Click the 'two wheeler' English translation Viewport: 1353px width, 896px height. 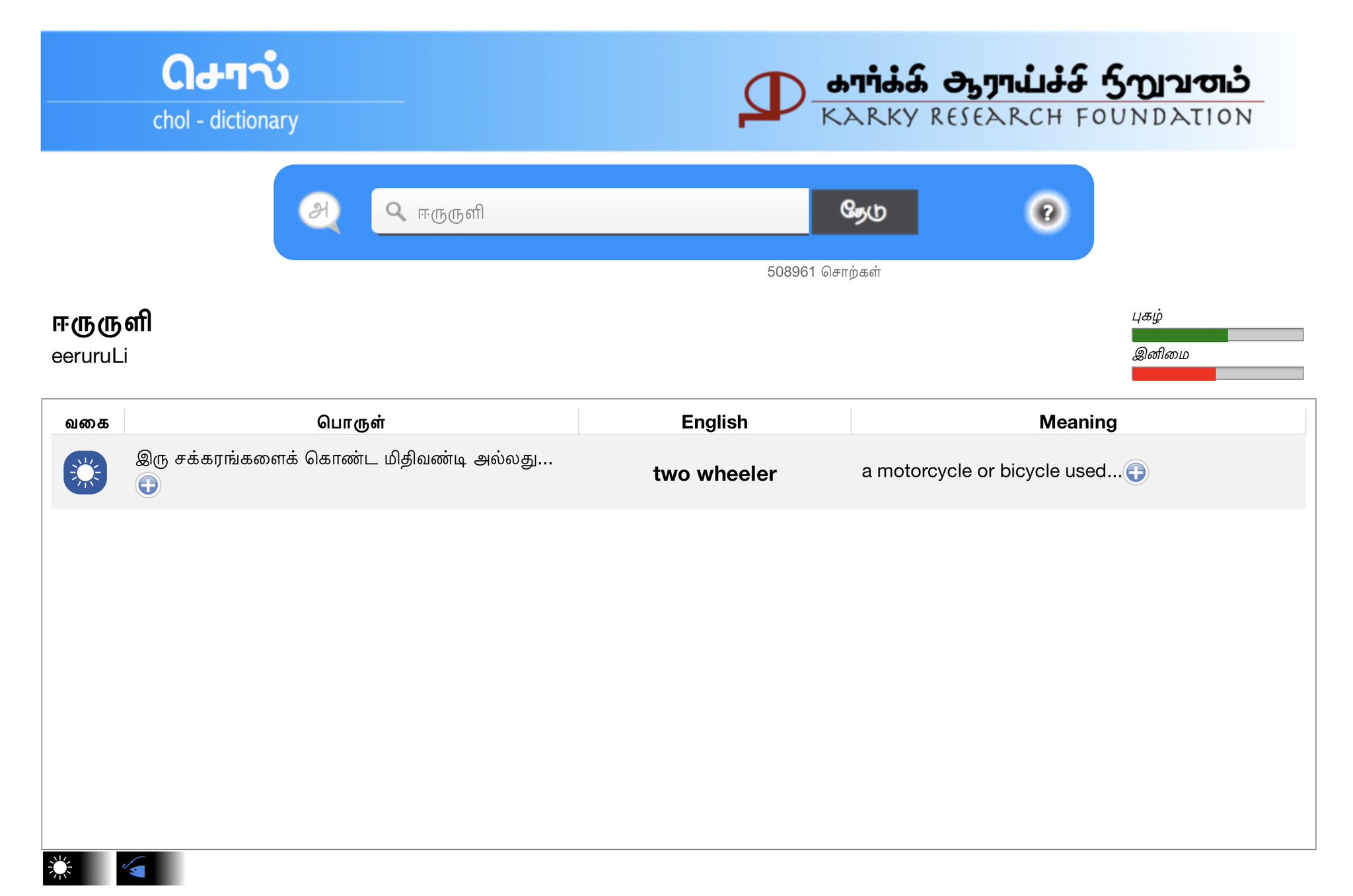(714, 473)
